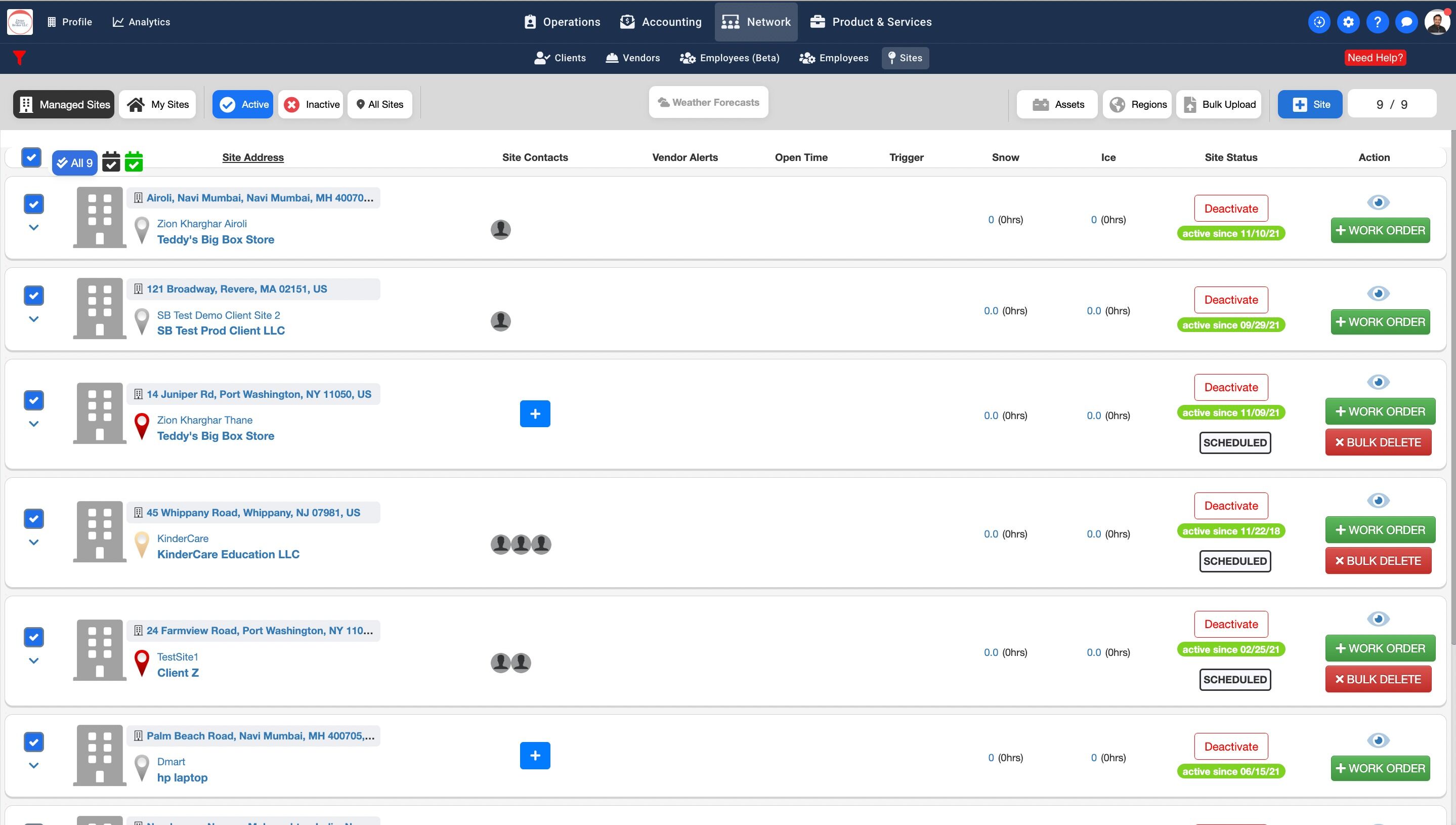The width and height of the screenshot is (1456, 825).
Task: Click the Bulk Upload button
Action: click(x=1219, y=104)
